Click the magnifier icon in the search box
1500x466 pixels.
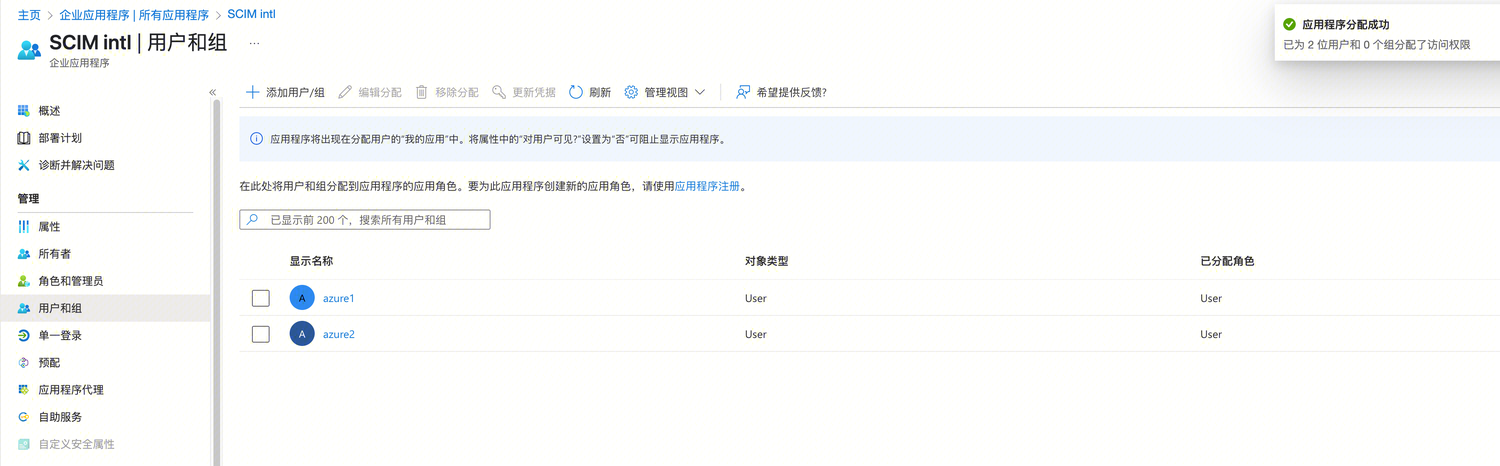click(x=253, y=219)
